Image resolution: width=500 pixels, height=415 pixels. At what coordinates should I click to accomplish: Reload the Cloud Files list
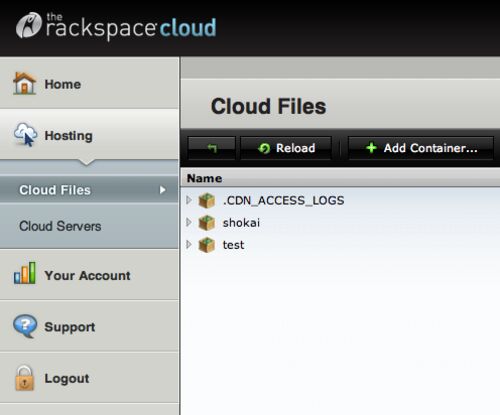[x=286, y=148]
